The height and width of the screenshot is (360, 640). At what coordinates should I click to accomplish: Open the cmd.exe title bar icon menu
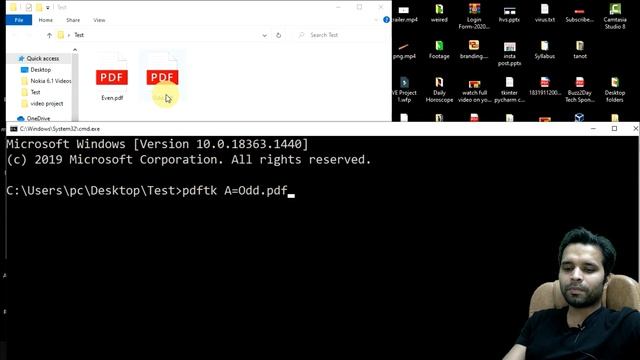coord(13,129)
